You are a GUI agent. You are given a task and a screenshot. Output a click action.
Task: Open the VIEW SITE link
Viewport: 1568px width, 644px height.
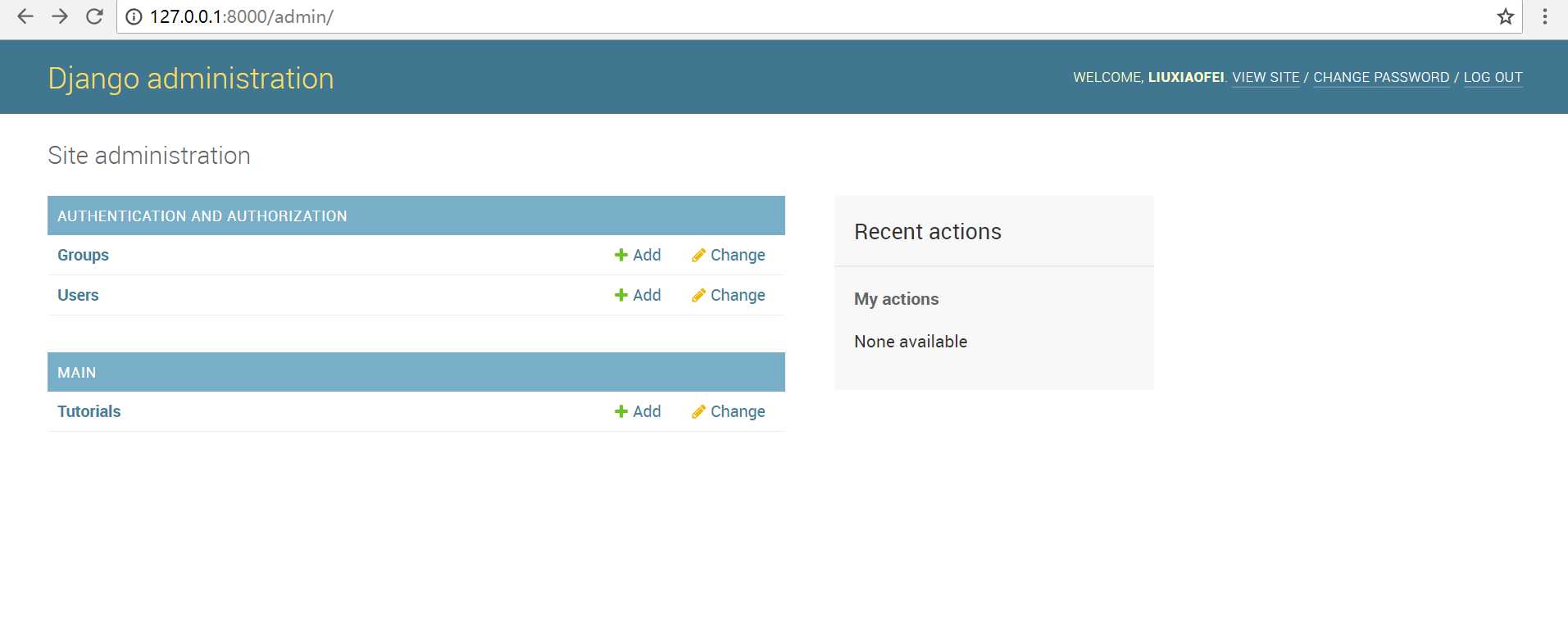pos(1266,77)
